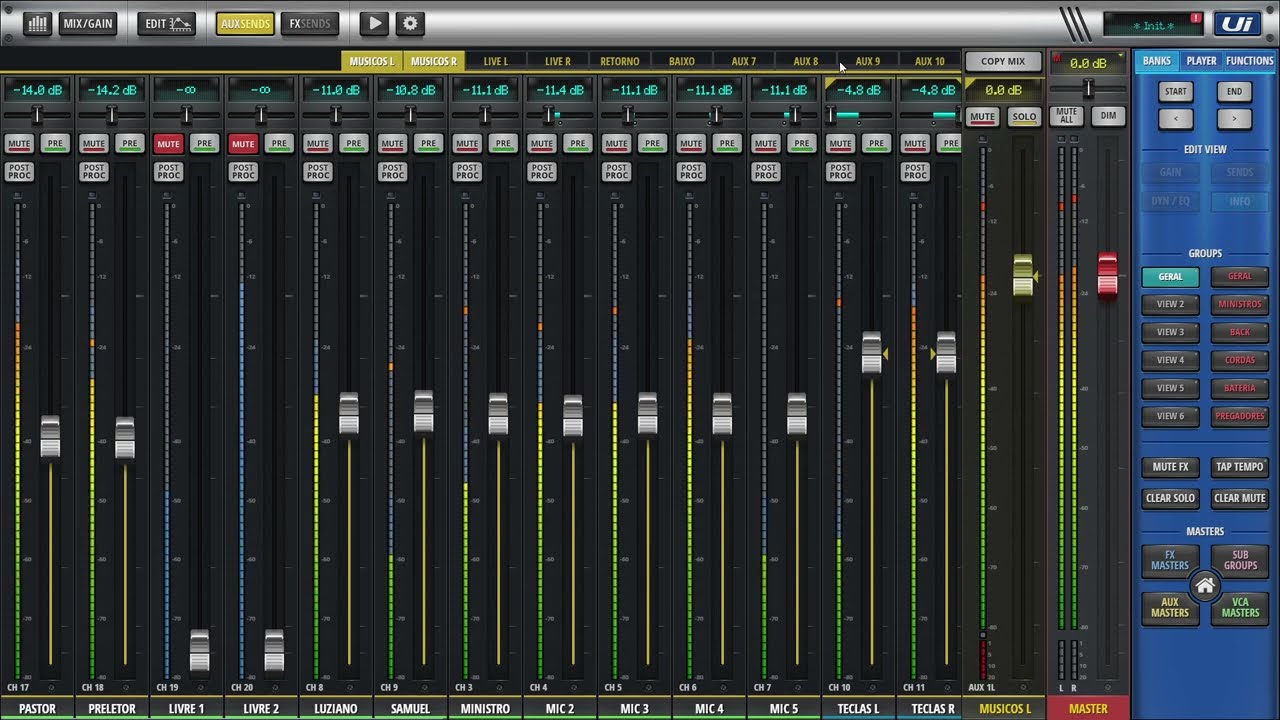1280x720 pixels.
Task: Open VCA MASTERS view
Action: [x=1240, y=607]
